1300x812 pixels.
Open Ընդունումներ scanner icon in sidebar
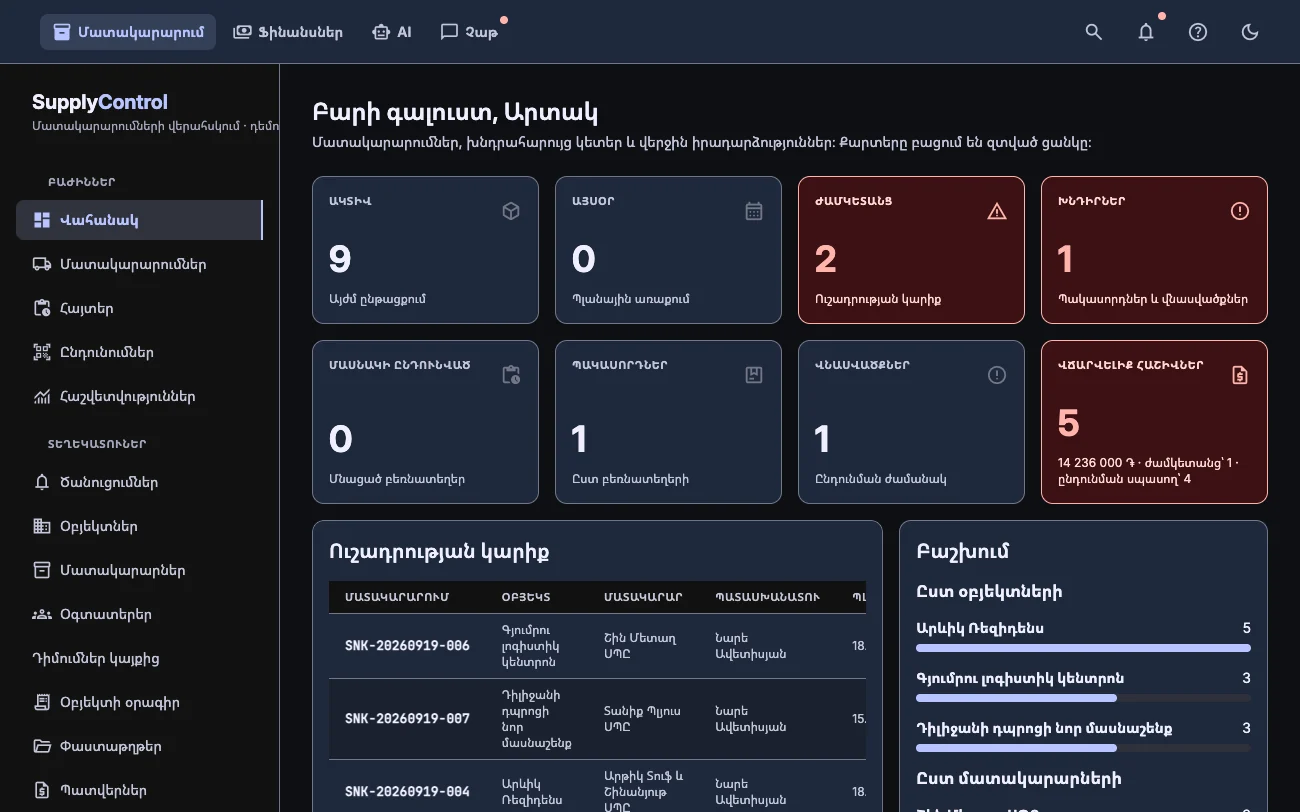click(42, 352)
